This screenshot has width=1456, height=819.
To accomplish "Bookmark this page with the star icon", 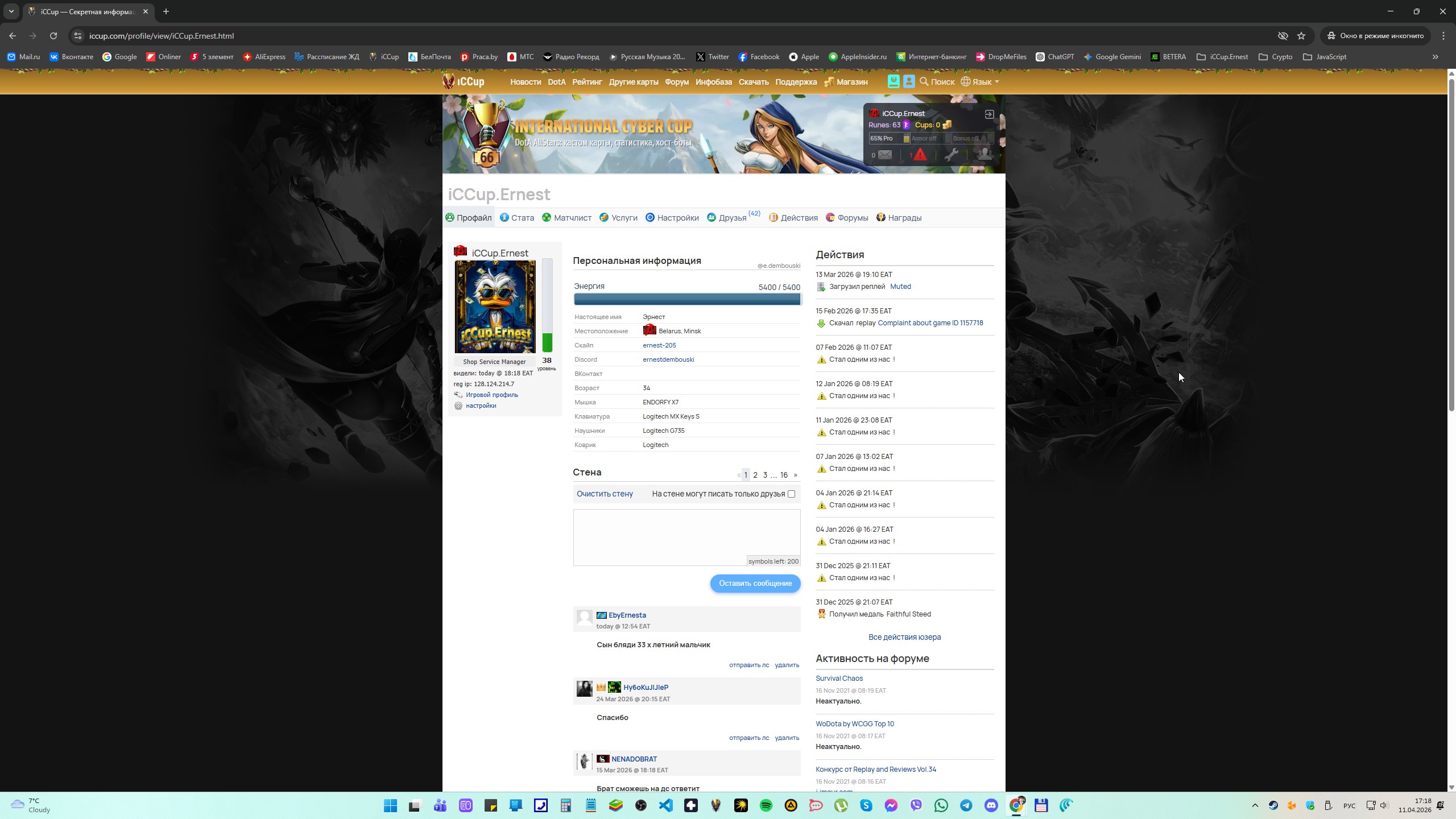I will point(1301,36).
